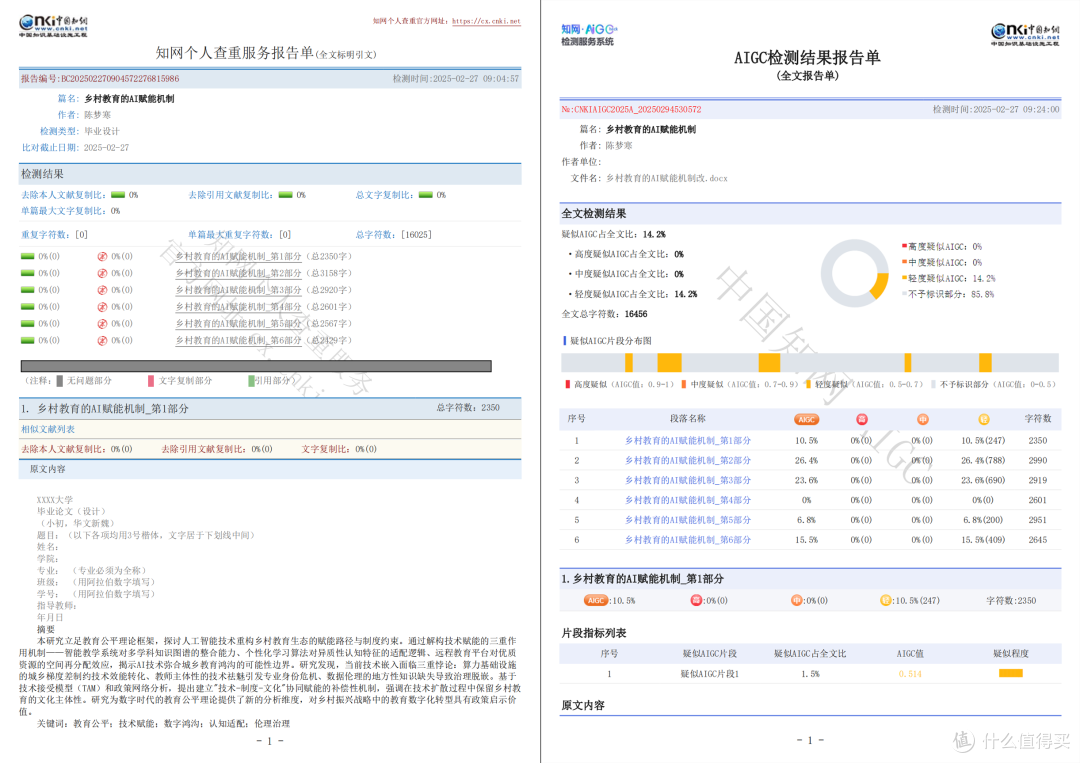Click the 相似文献列表 link
This screenshot has width=1080, height=763.
point(48,429)
